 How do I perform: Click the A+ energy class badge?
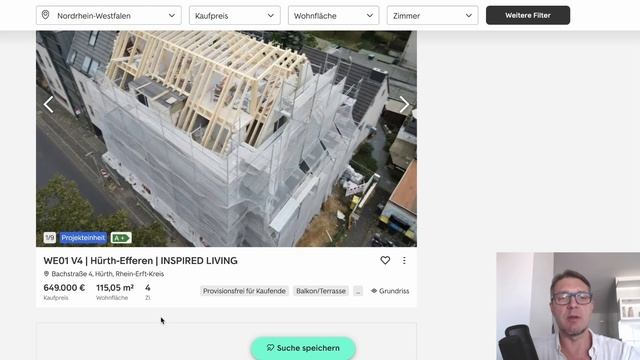(121, 238)
